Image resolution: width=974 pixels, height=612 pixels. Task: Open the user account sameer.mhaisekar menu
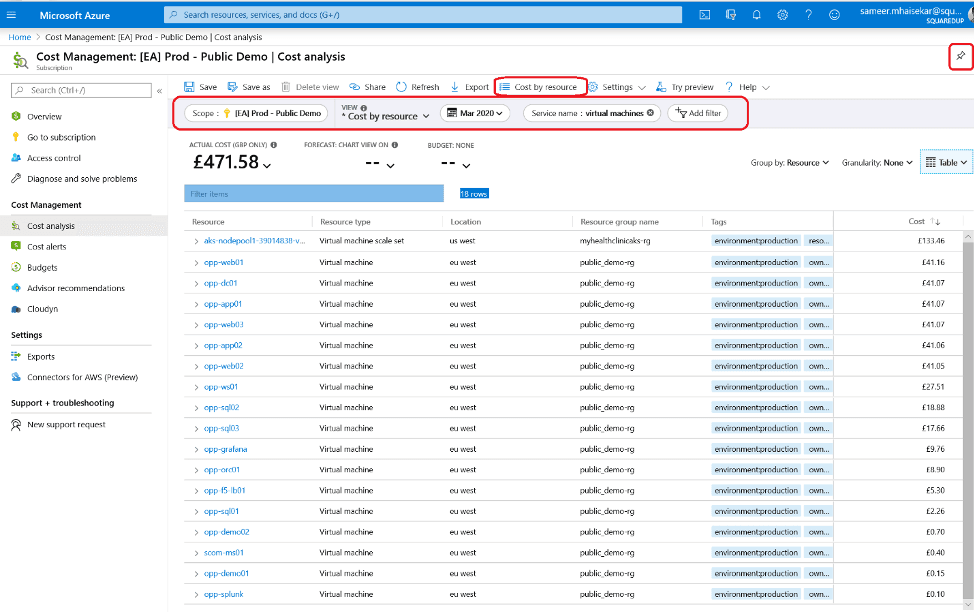pos(913,15)
